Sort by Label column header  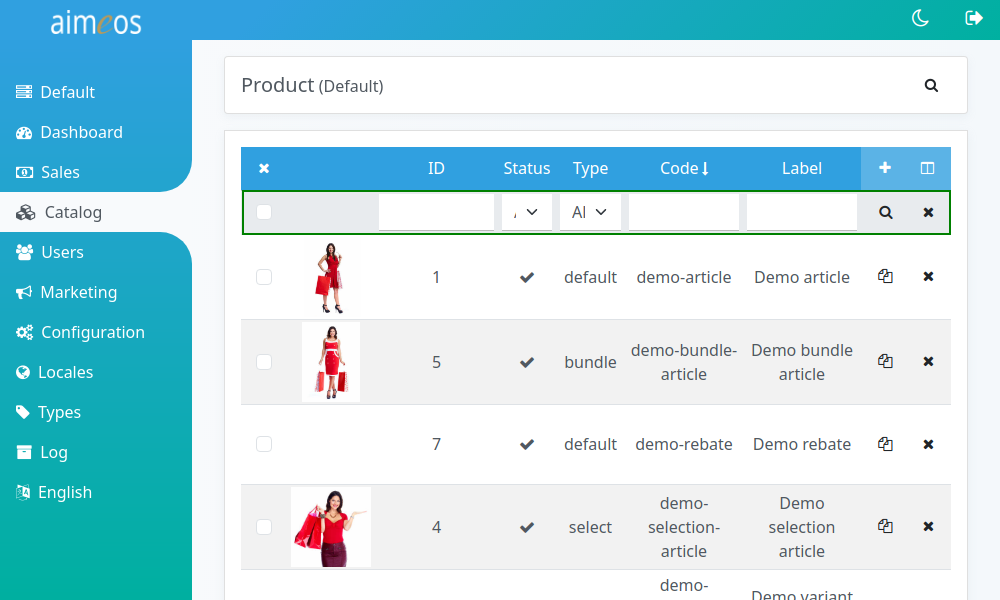[802, 168]
